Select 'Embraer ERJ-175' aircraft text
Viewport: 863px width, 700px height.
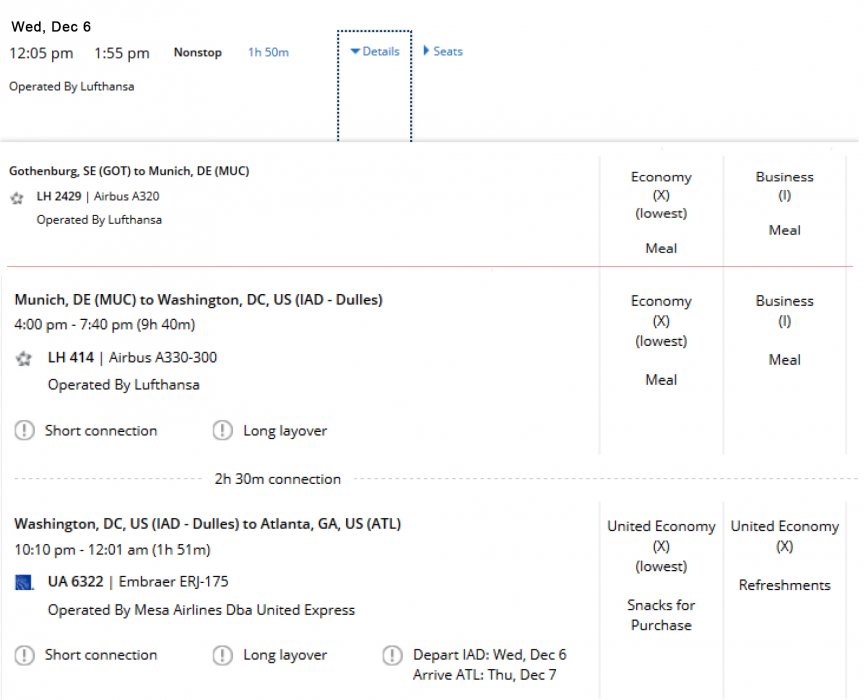point(173,582)
